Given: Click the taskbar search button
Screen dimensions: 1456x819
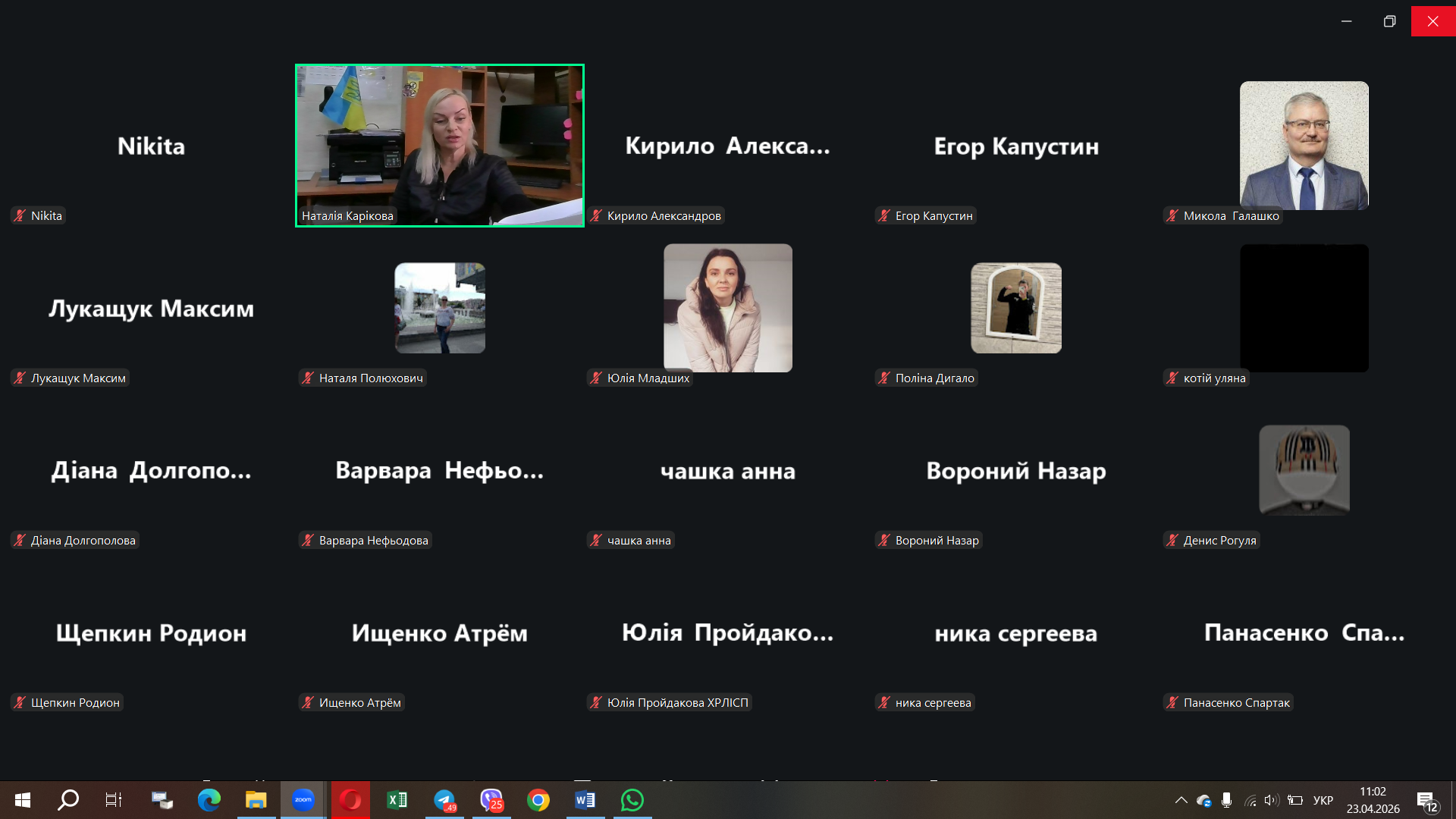Looking at the screenshot, I should pos(68,800).
